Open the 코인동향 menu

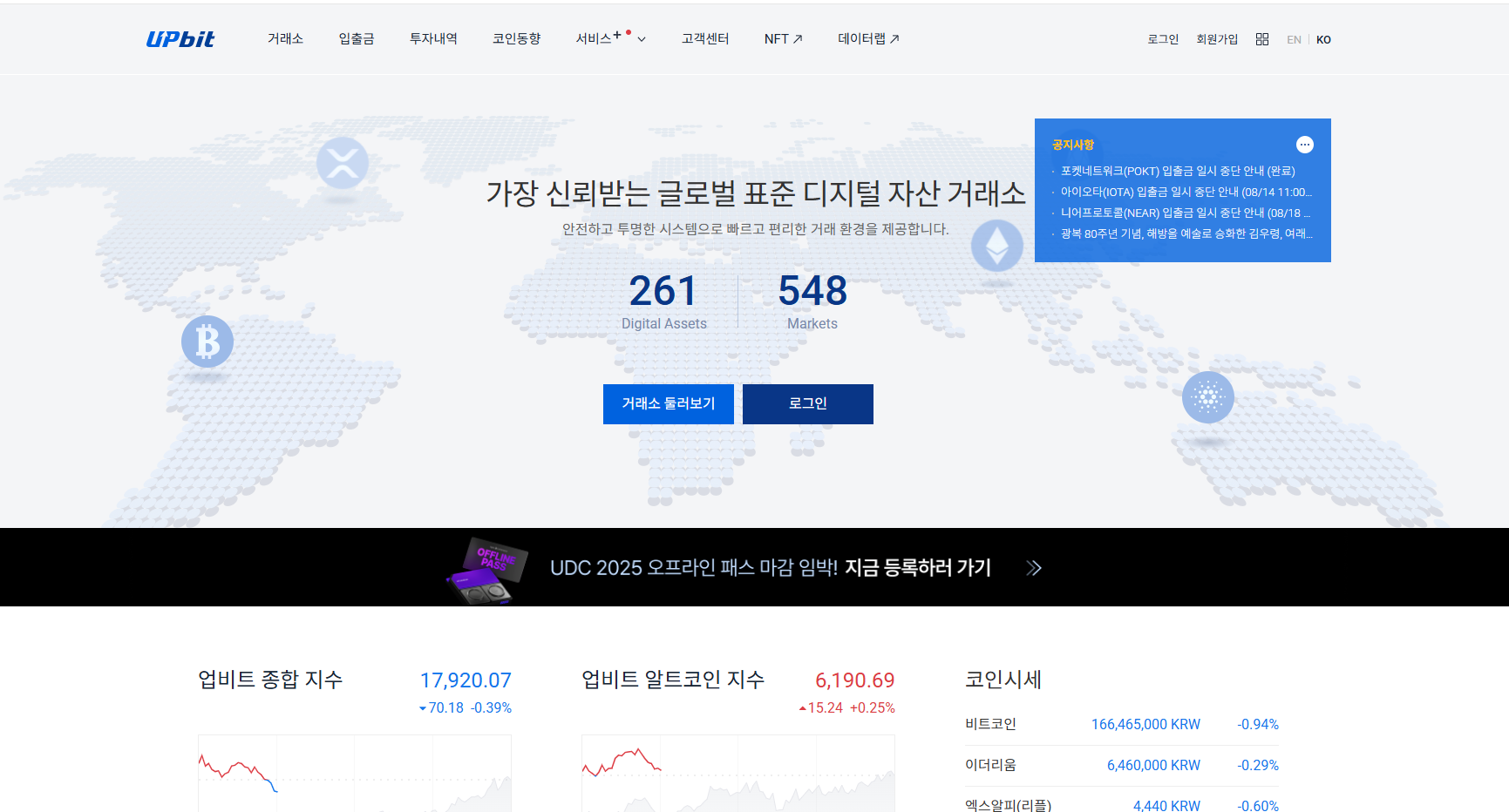click(x=517, y=39)
